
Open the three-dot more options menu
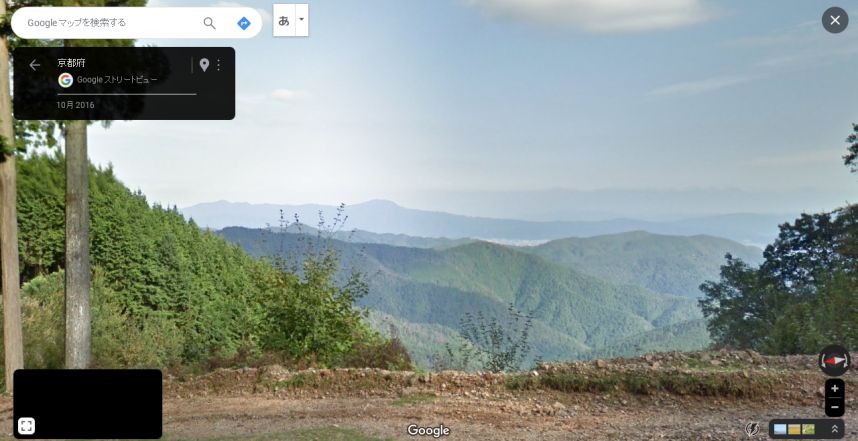click(x=218, y=65)
